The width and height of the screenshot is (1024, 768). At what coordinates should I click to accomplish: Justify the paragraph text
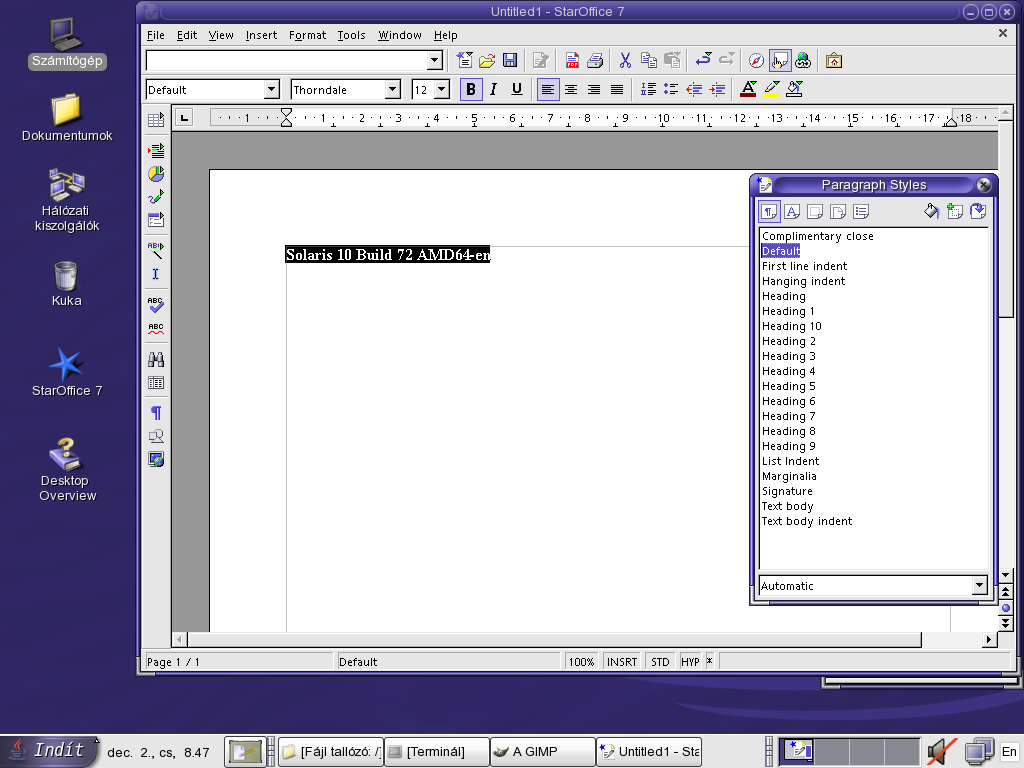616,89
